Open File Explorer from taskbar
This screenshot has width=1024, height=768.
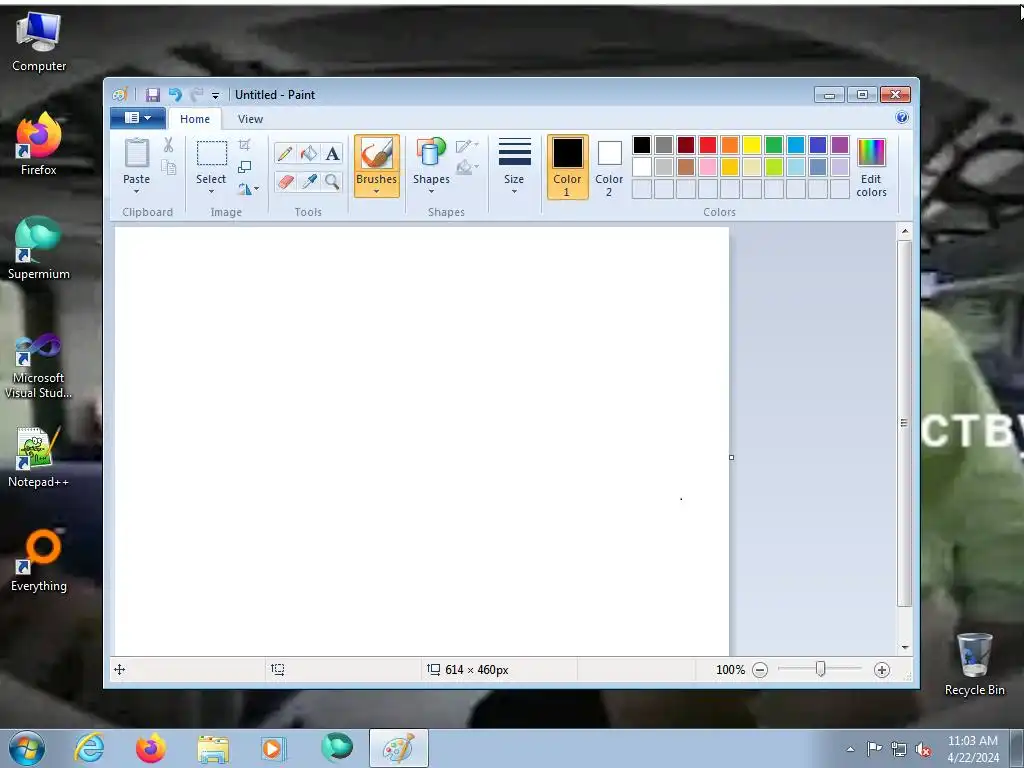coord(213,748)
